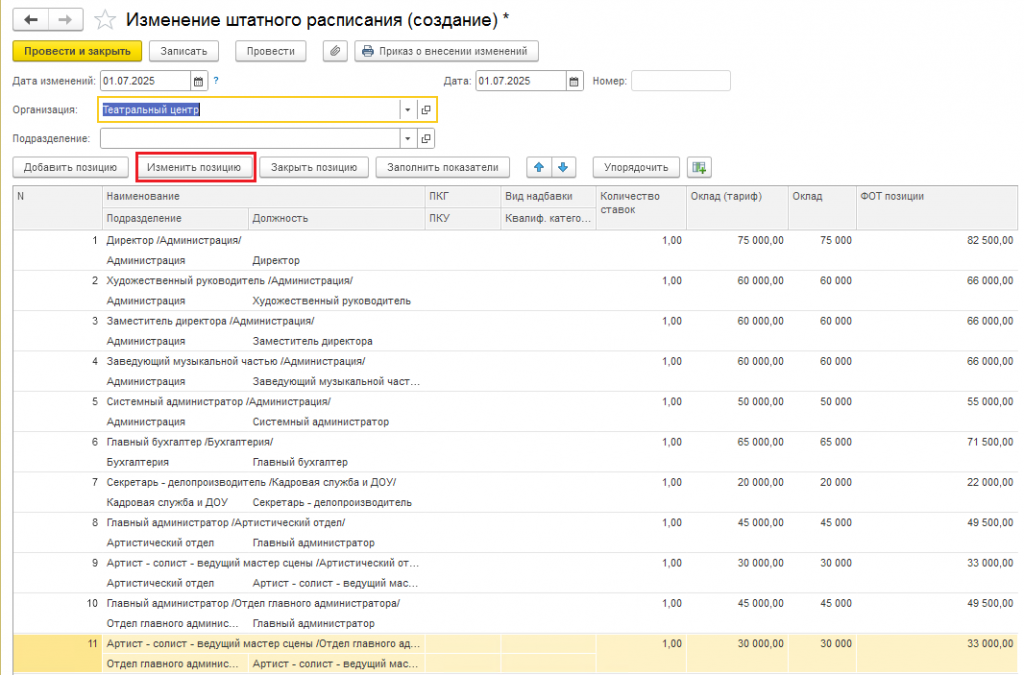The height and width of the screenshot is (675, 1024).
Task: Select row Директор /Администрация/
Action: coord(515,250)
